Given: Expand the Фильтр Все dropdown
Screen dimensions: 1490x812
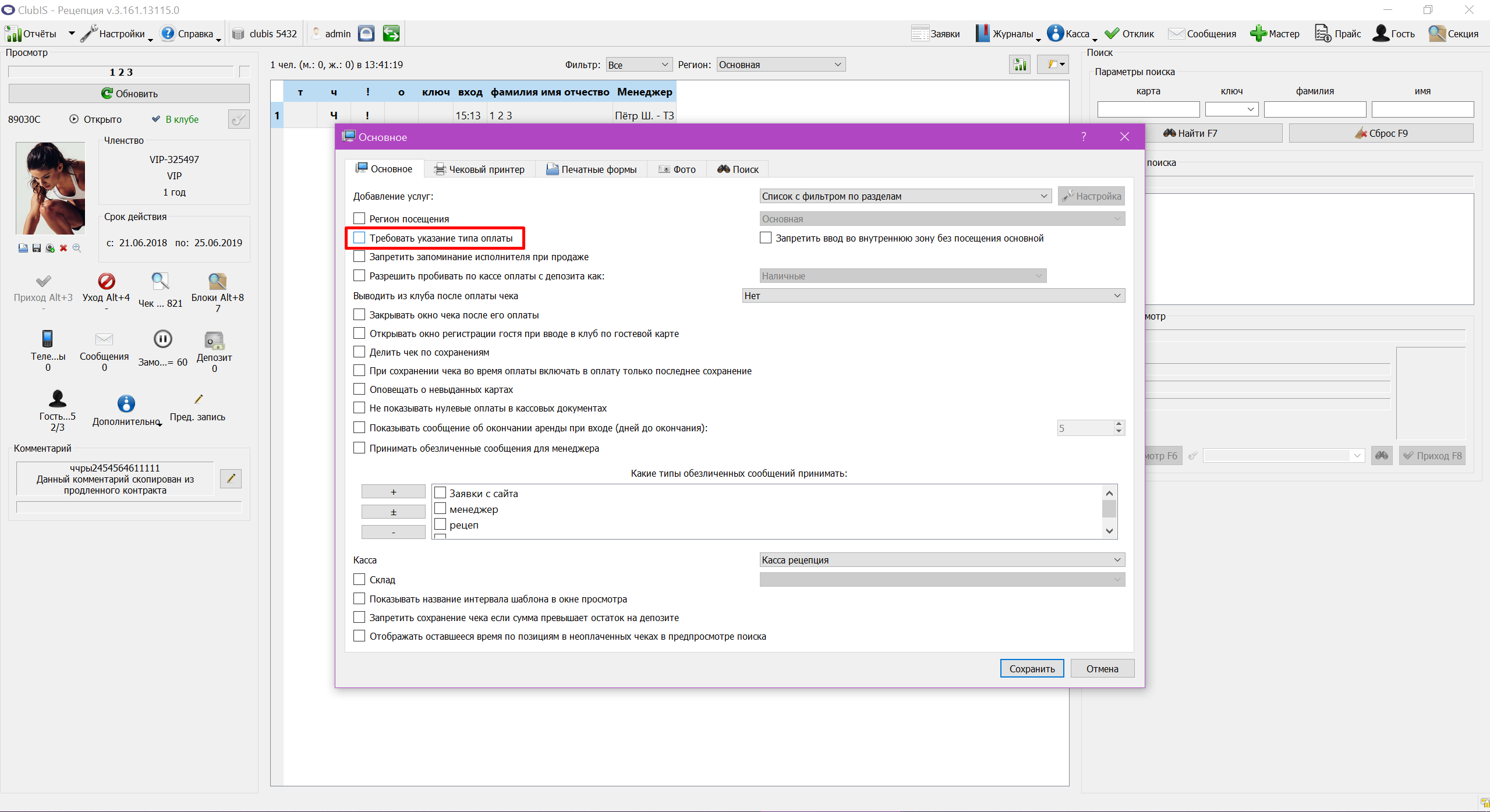Looking at the screenshot, I should click(639, 65).
